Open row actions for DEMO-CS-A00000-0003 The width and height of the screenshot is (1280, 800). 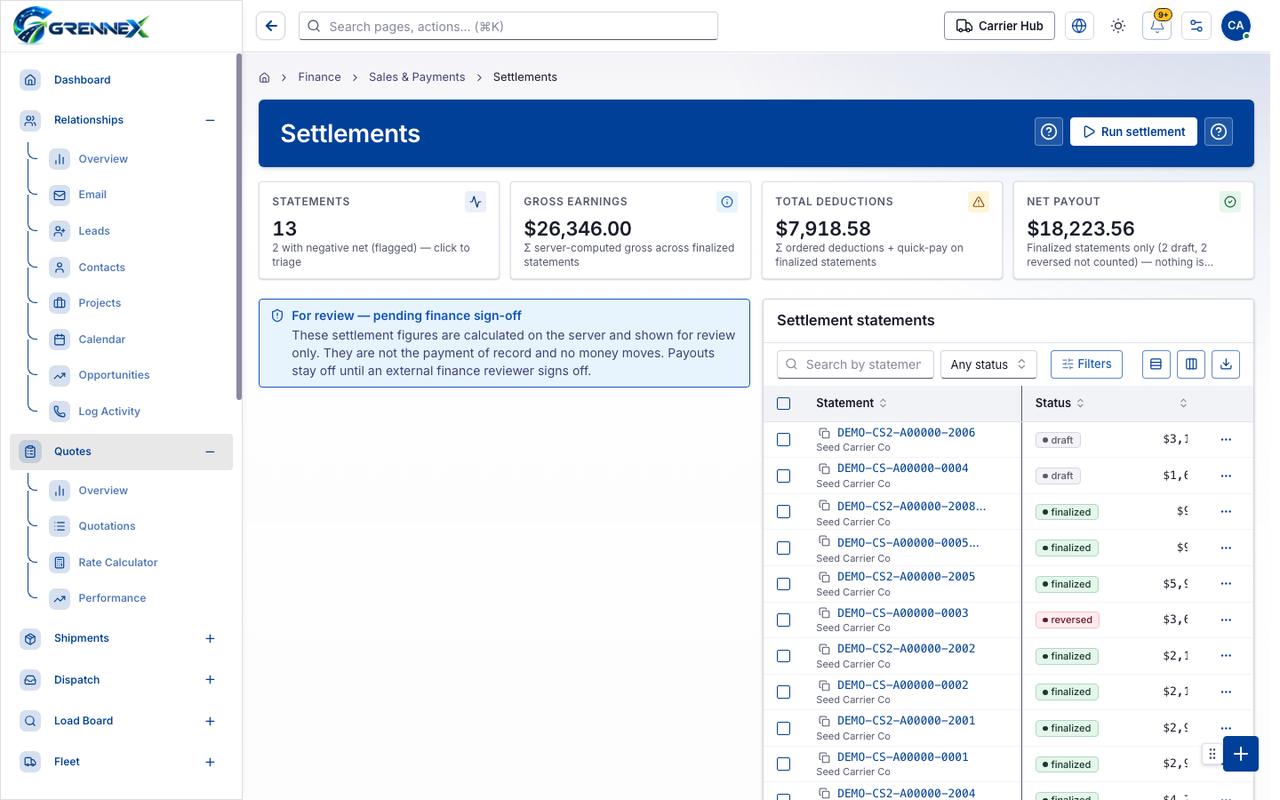pos(1226,620)
